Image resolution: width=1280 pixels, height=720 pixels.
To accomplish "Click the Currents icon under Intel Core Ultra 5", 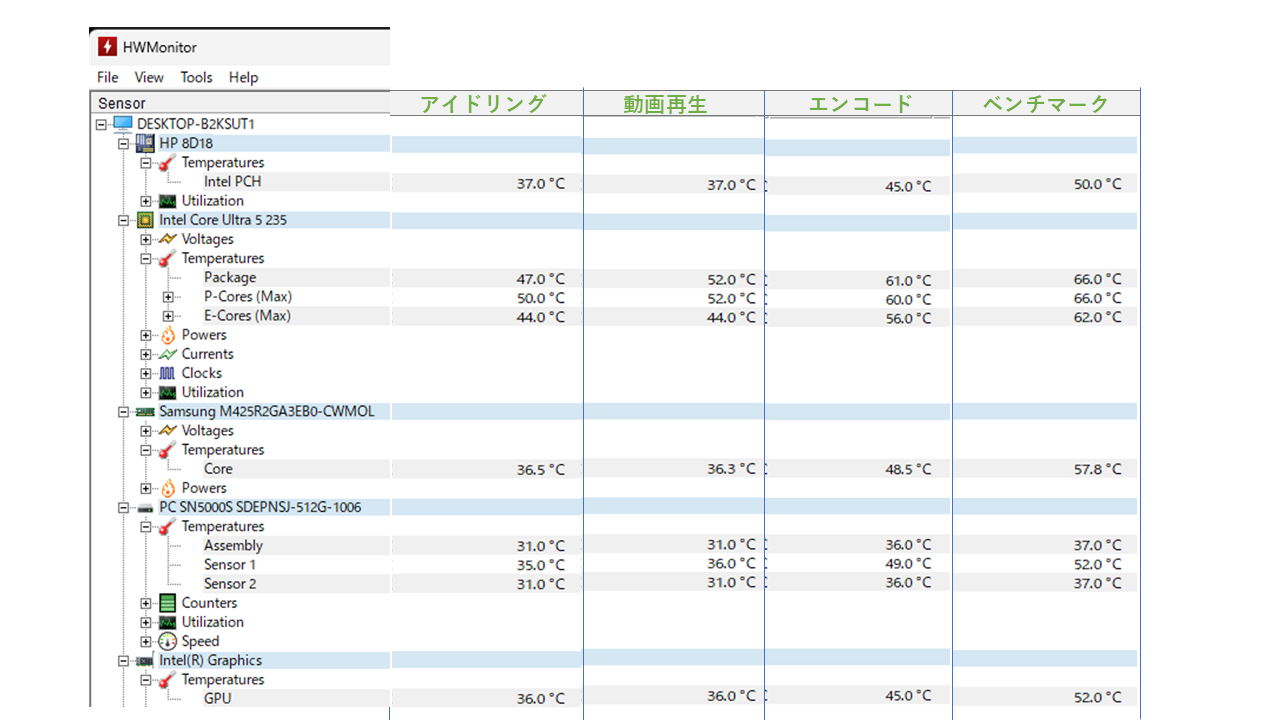I will (167, 354).
